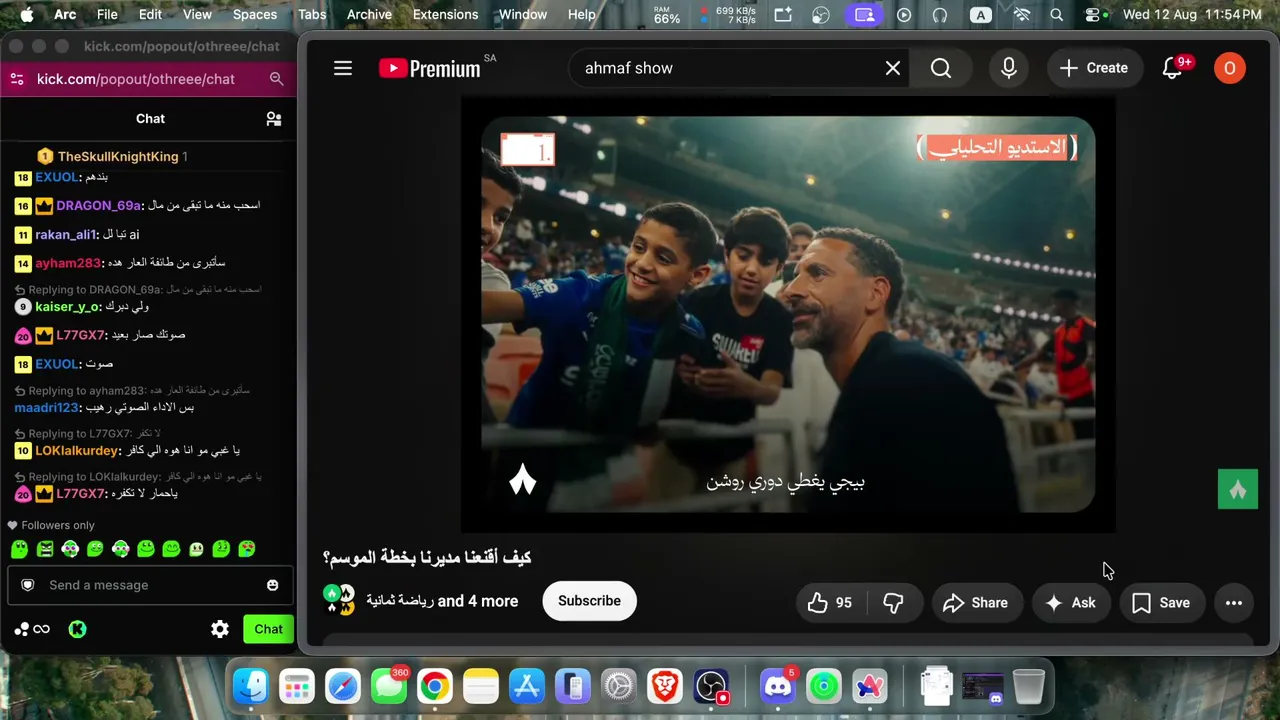Click ayham283 username in chat
The image size is (1280, 720).
click(68, 263)
